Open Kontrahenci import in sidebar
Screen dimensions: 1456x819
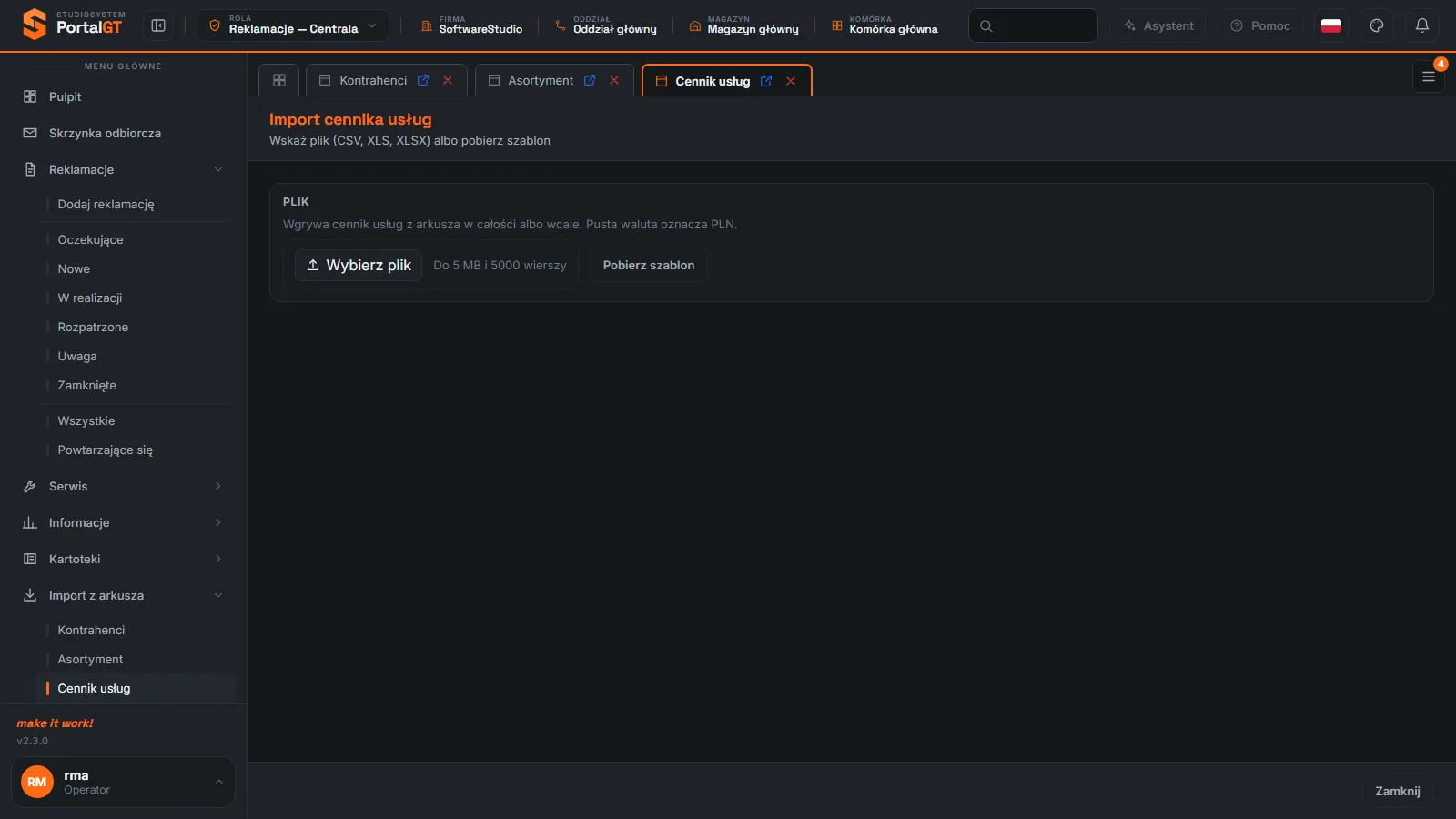tap(136, 630)
